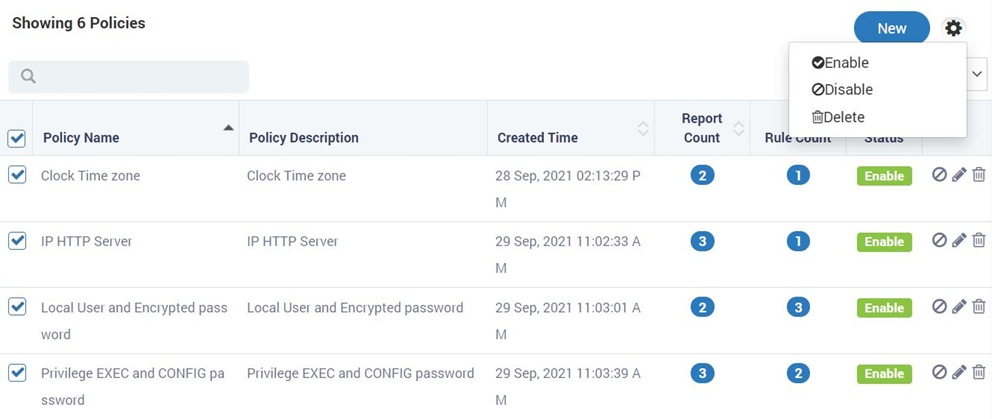Click the trash icon for Local User policy
Screen dimensions: 992x419
click(979, 306)
